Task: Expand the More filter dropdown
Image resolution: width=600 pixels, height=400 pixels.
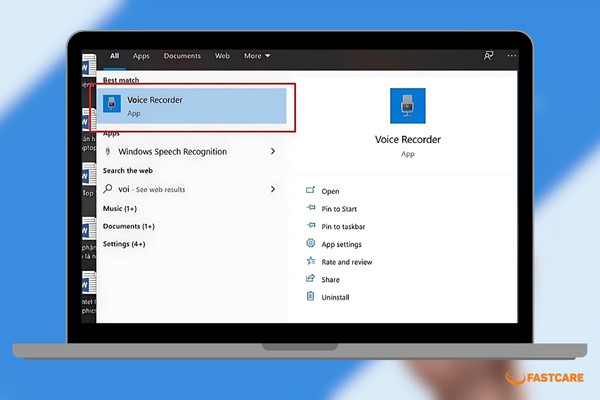Action: 257,56
